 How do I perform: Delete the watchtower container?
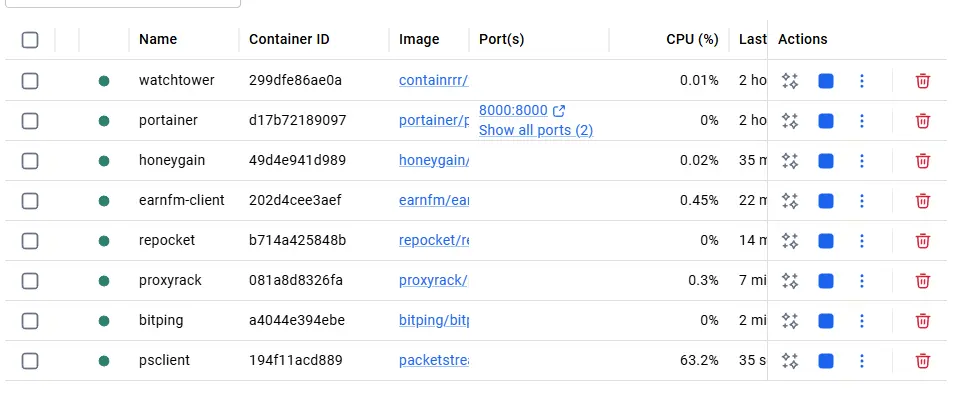click(x=923, y=81)
